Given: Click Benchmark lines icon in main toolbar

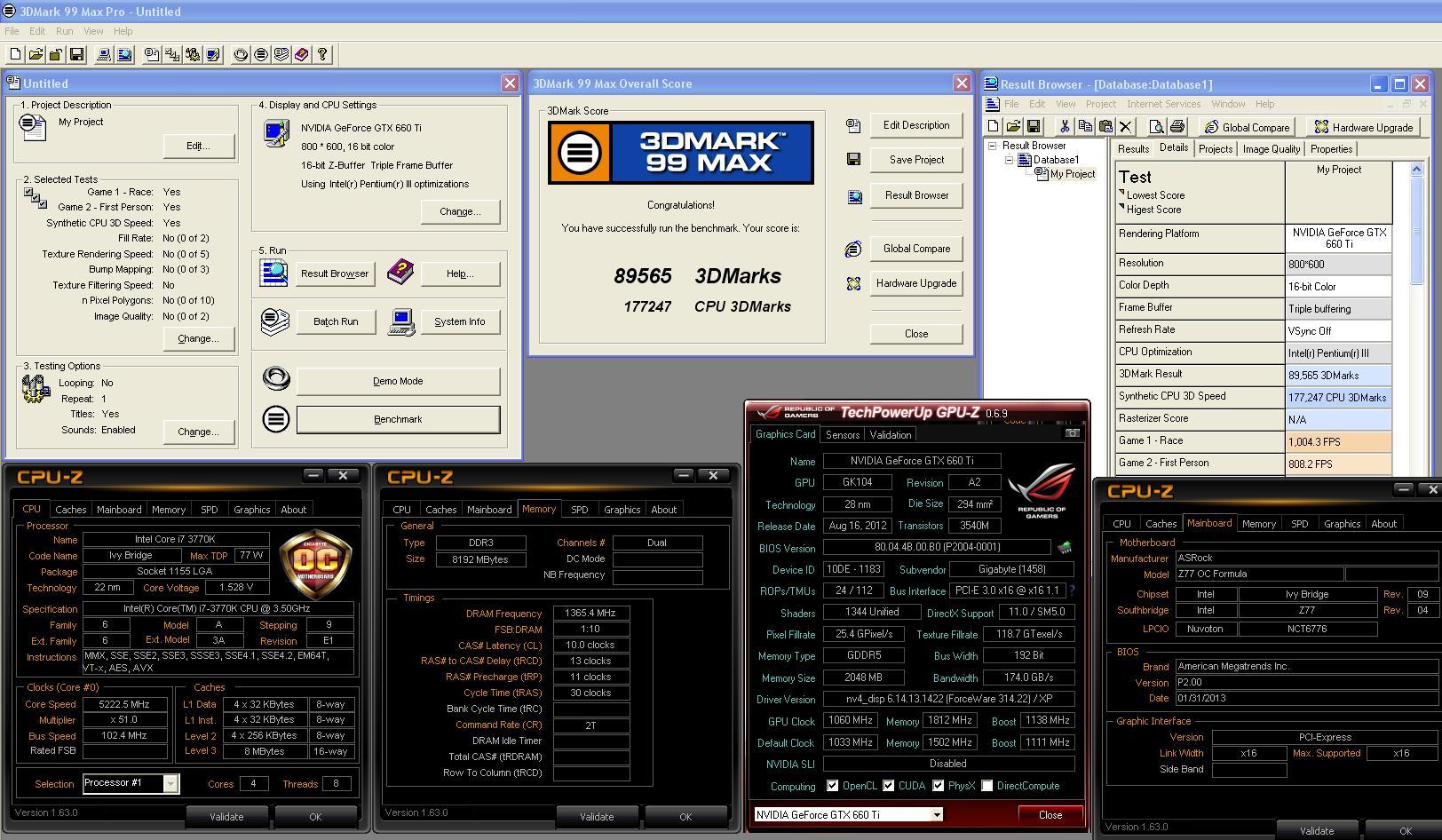Looking at the screenshot, I should 261,55.
